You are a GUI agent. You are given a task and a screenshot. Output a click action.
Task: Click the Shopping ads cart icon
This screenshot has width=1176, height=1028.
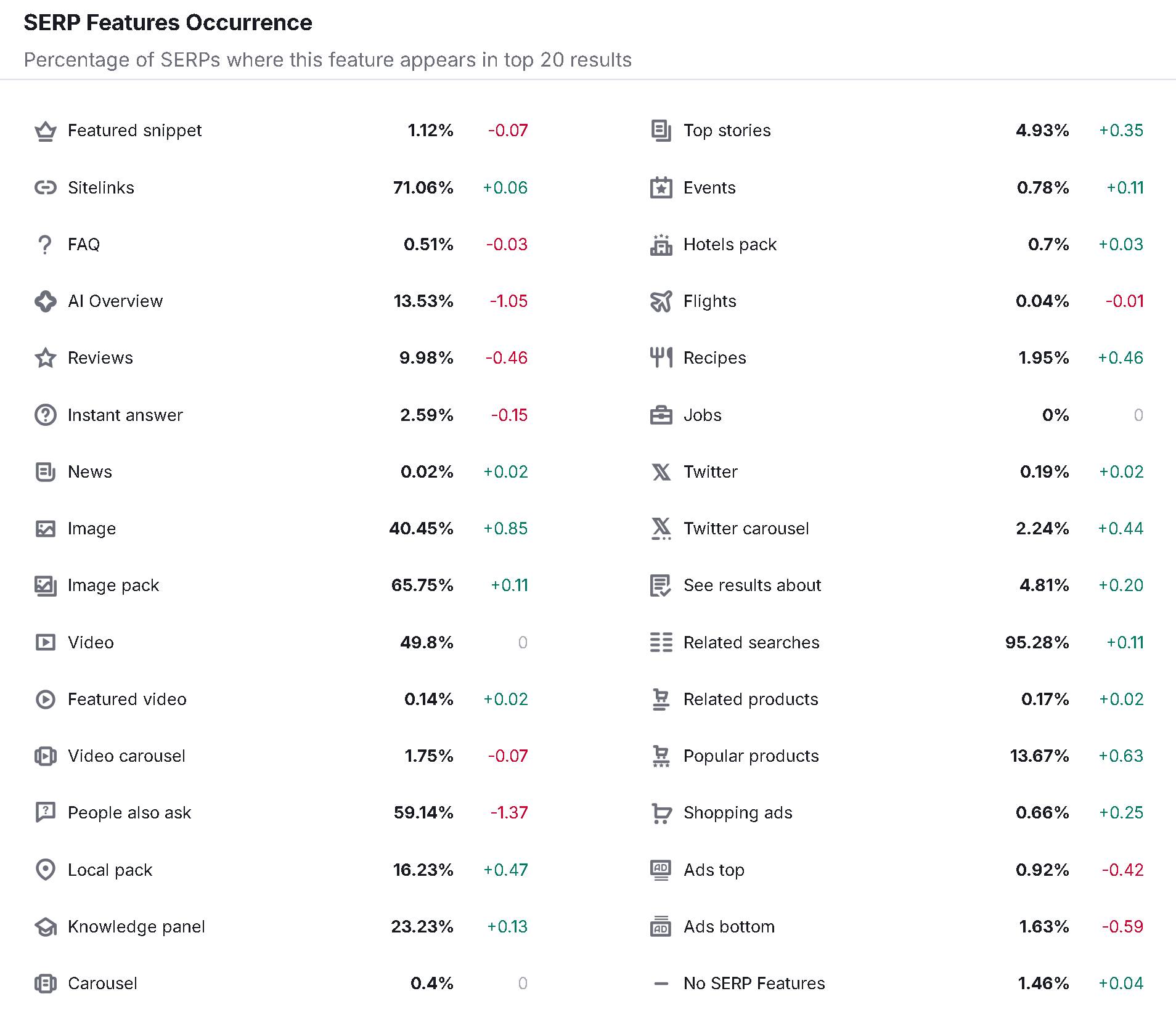coord(661,813)
